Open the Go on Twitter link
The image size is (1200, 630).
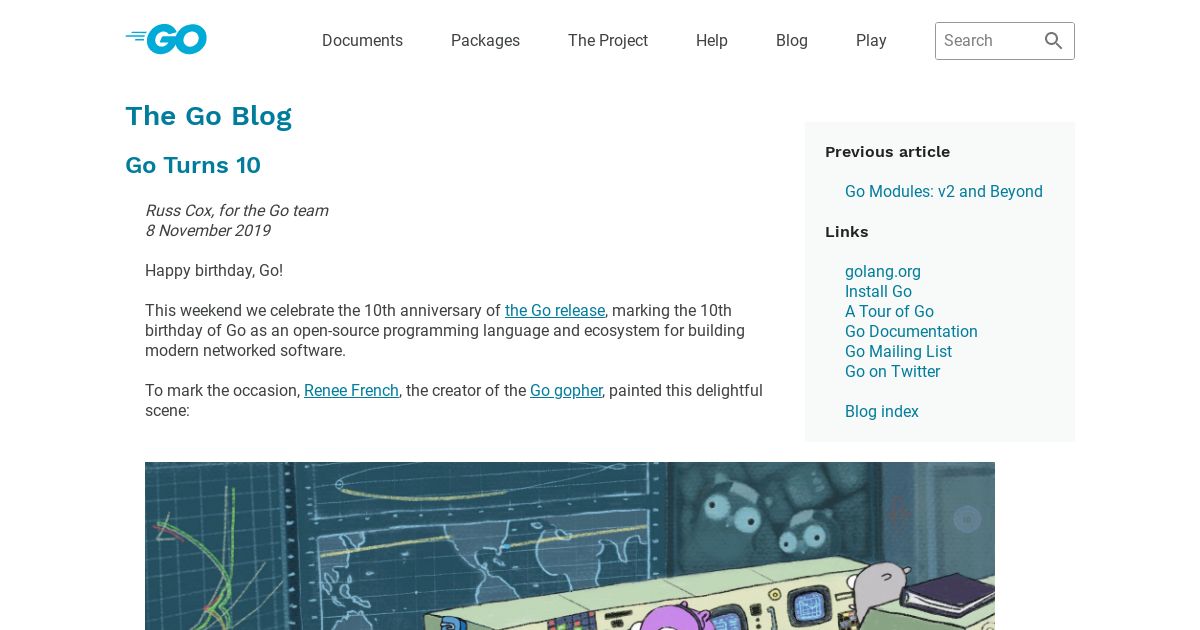892,372
